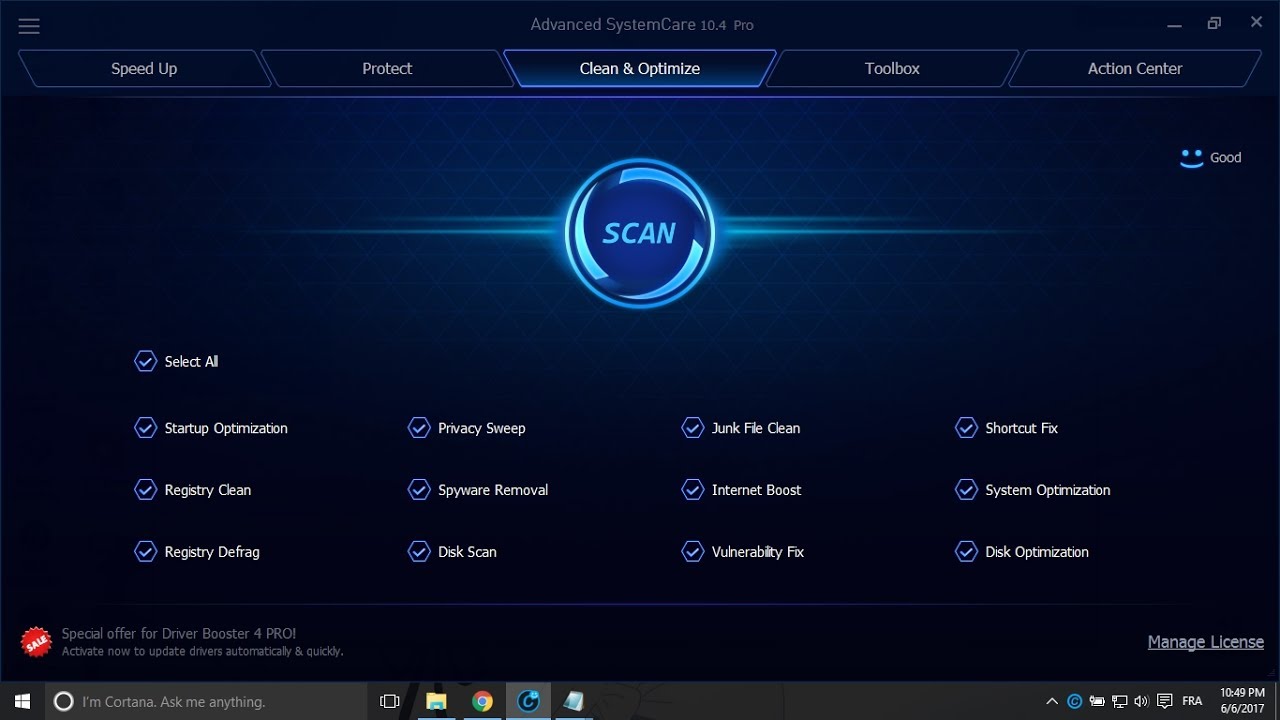Switch to the Protect tab
1280x720 pixels.
coord(387,68)
